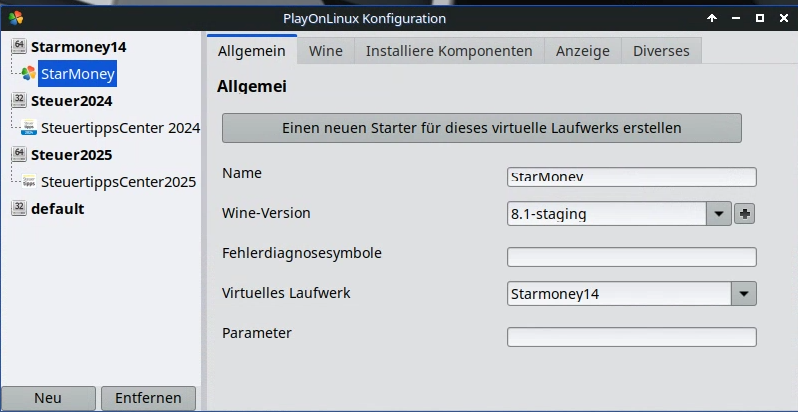Click the 64-bit drive icon beside Steuer2025
The image size is (798, 412).
19,154
